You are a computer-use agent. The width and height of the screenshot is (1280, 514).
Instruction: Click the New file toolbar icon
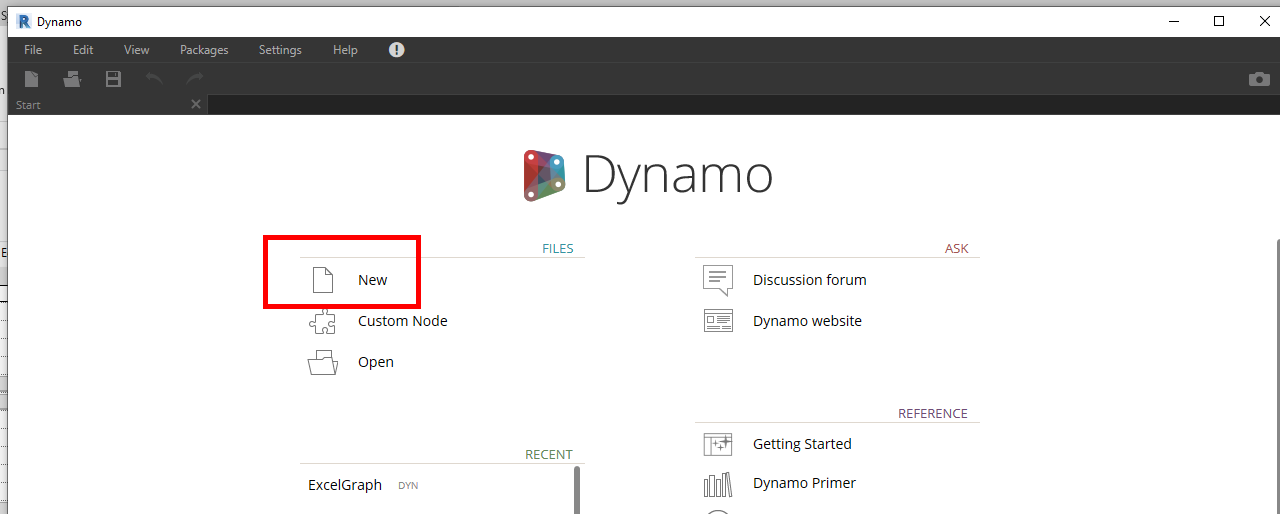pos(32,79)
